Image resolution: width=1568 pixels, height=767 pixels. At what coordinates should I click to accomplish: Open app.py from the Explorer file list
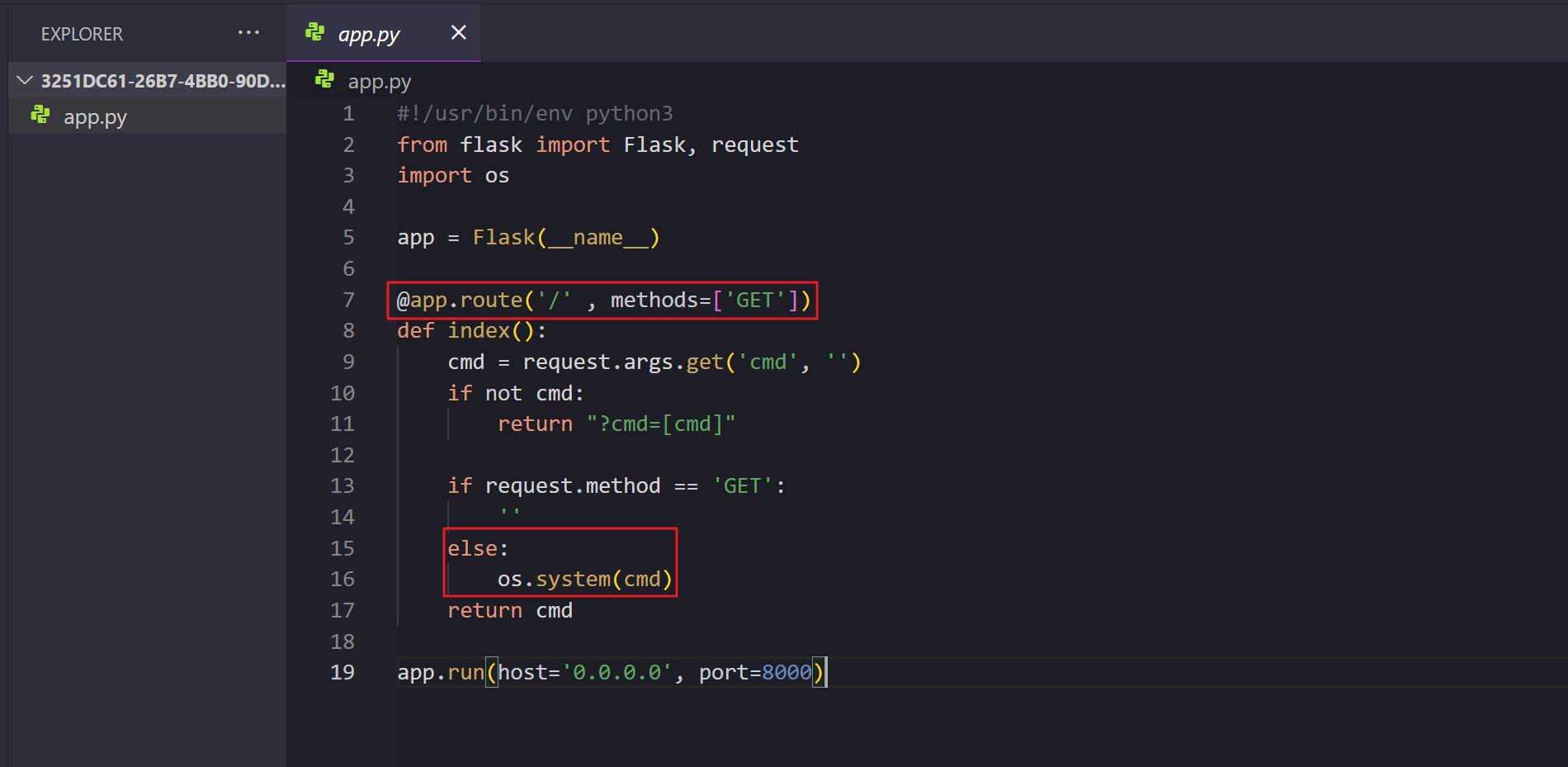[95, 117]
